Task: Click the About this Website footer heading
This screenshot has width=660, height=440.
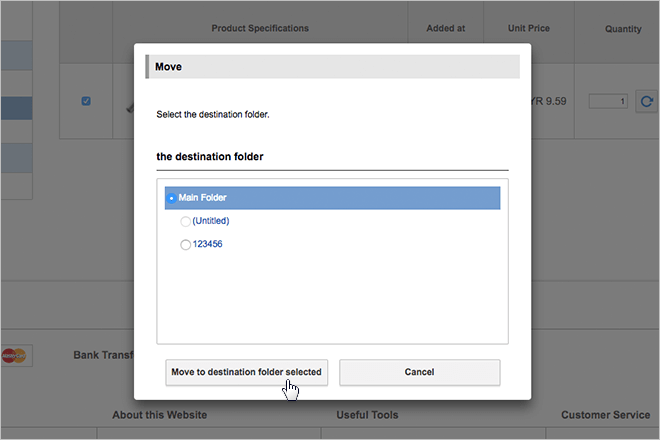Action: tap(159, 415)
